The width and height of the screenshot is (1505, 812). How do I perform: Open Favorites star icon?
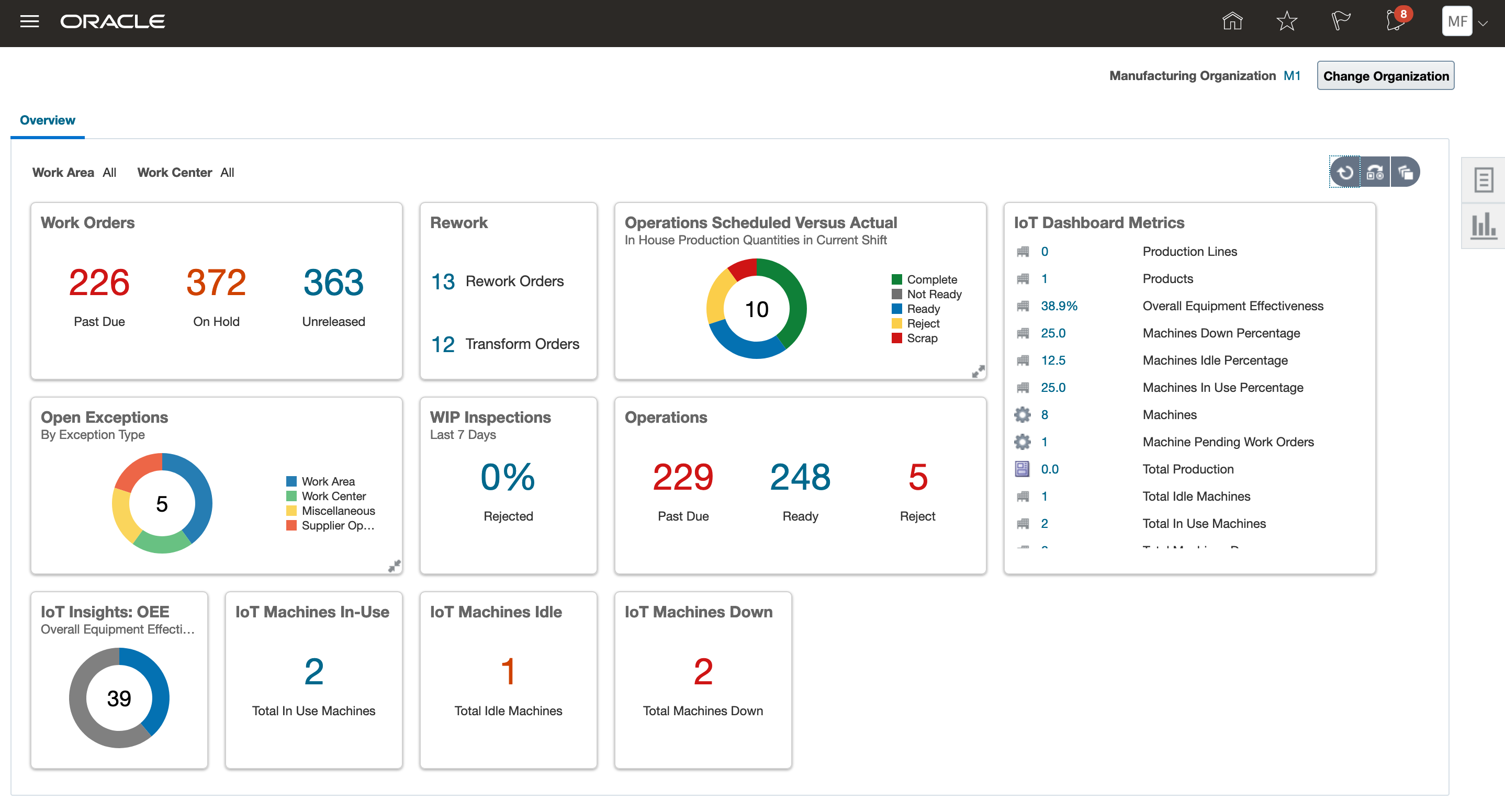[1286, 21]
